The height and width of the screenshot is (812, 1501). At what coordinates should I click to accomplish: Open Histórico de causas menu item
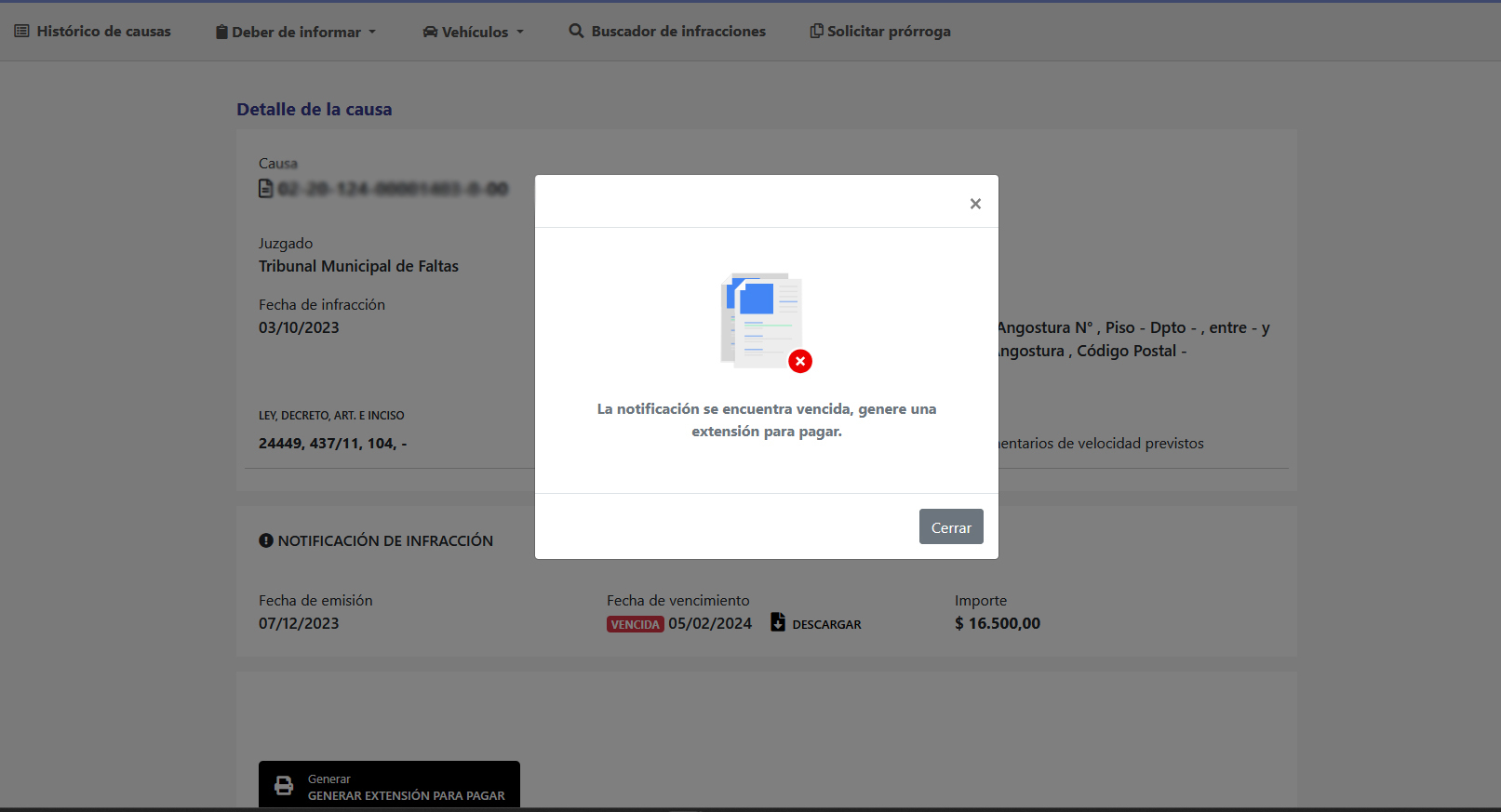(x=103, y=32)
